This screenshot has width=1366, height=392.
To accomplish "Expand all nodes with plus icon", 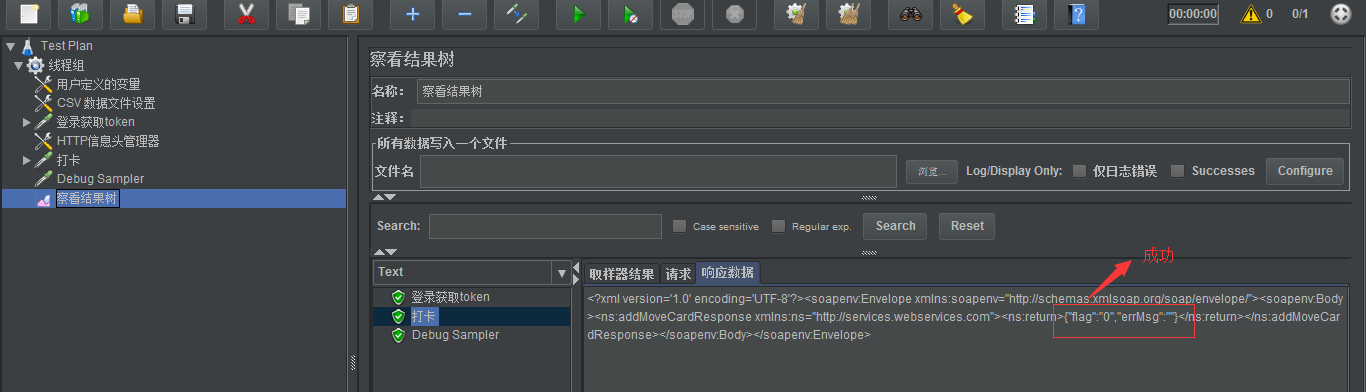I will tap(412, 14).
